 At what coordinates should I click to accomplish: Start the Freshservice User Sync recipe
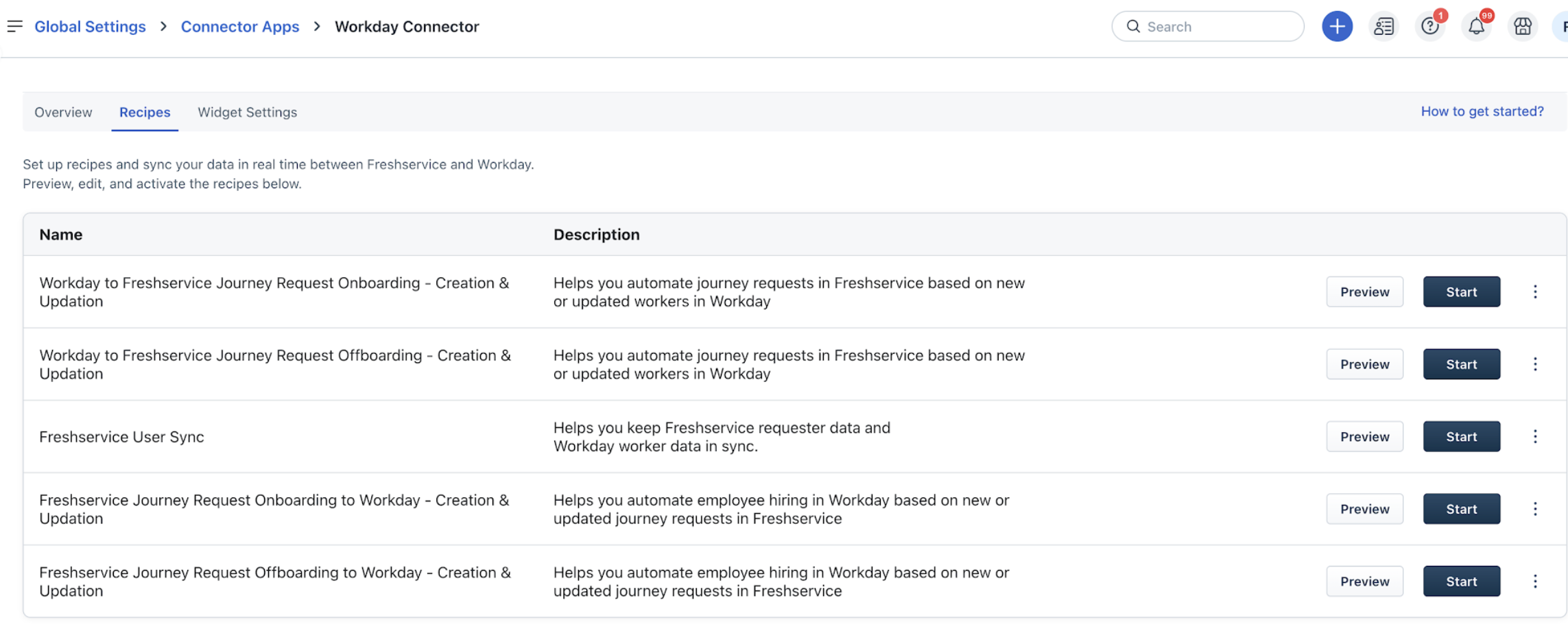tap(1461, 436)
